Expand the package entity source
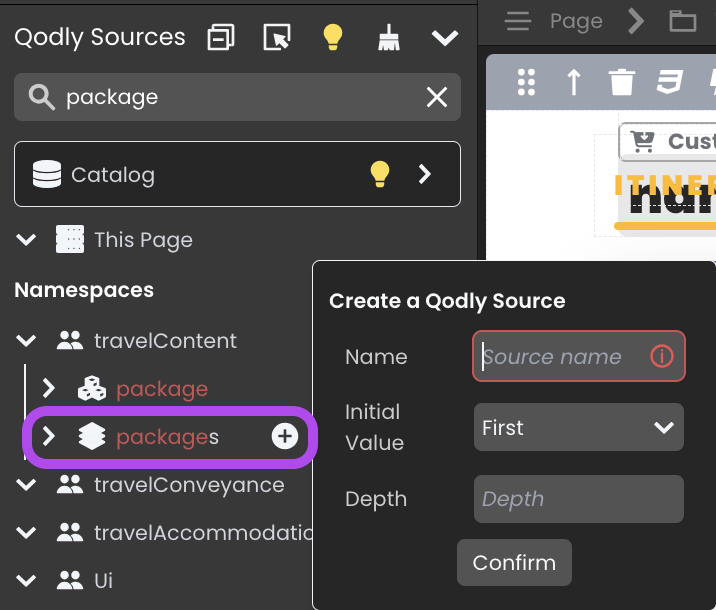This screenshot has height=610, width=716. (49, 389)
